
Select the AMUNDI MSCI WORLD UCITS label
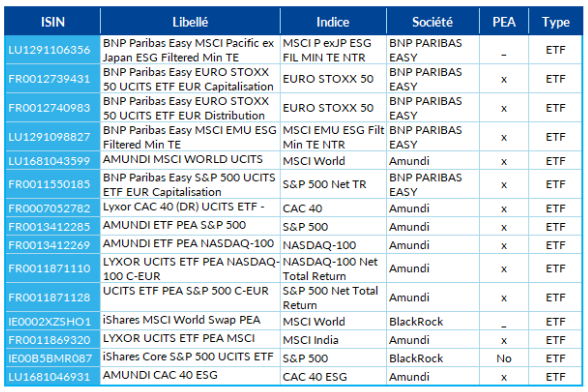coord(183,159)
